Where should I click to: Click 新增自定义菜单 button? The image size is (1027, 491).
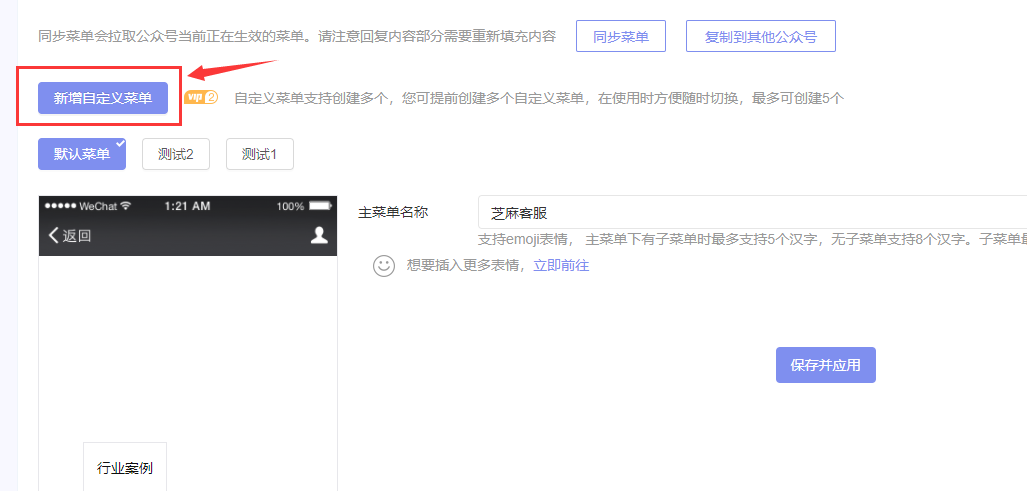[x=103, y=98]
